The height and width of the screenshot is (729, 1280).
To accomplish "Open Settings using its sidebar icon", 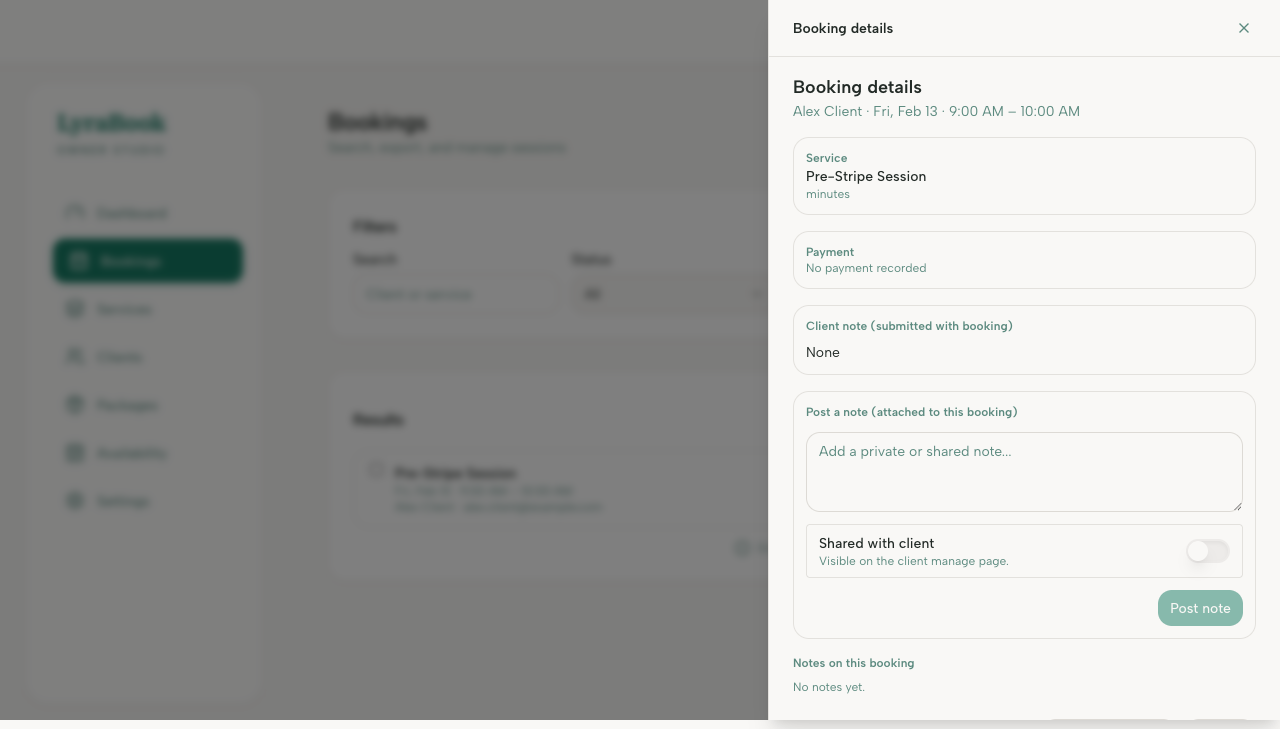I will coord(75,500).
